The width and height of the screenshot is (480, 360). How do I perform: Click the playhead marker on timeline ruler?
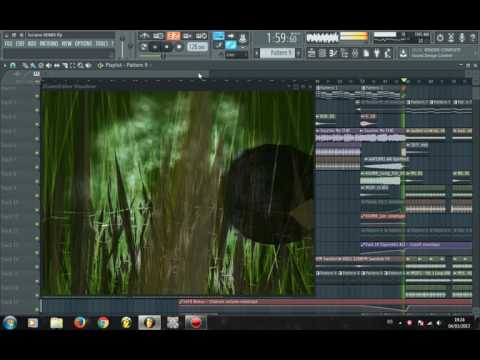tap(404, 80)
